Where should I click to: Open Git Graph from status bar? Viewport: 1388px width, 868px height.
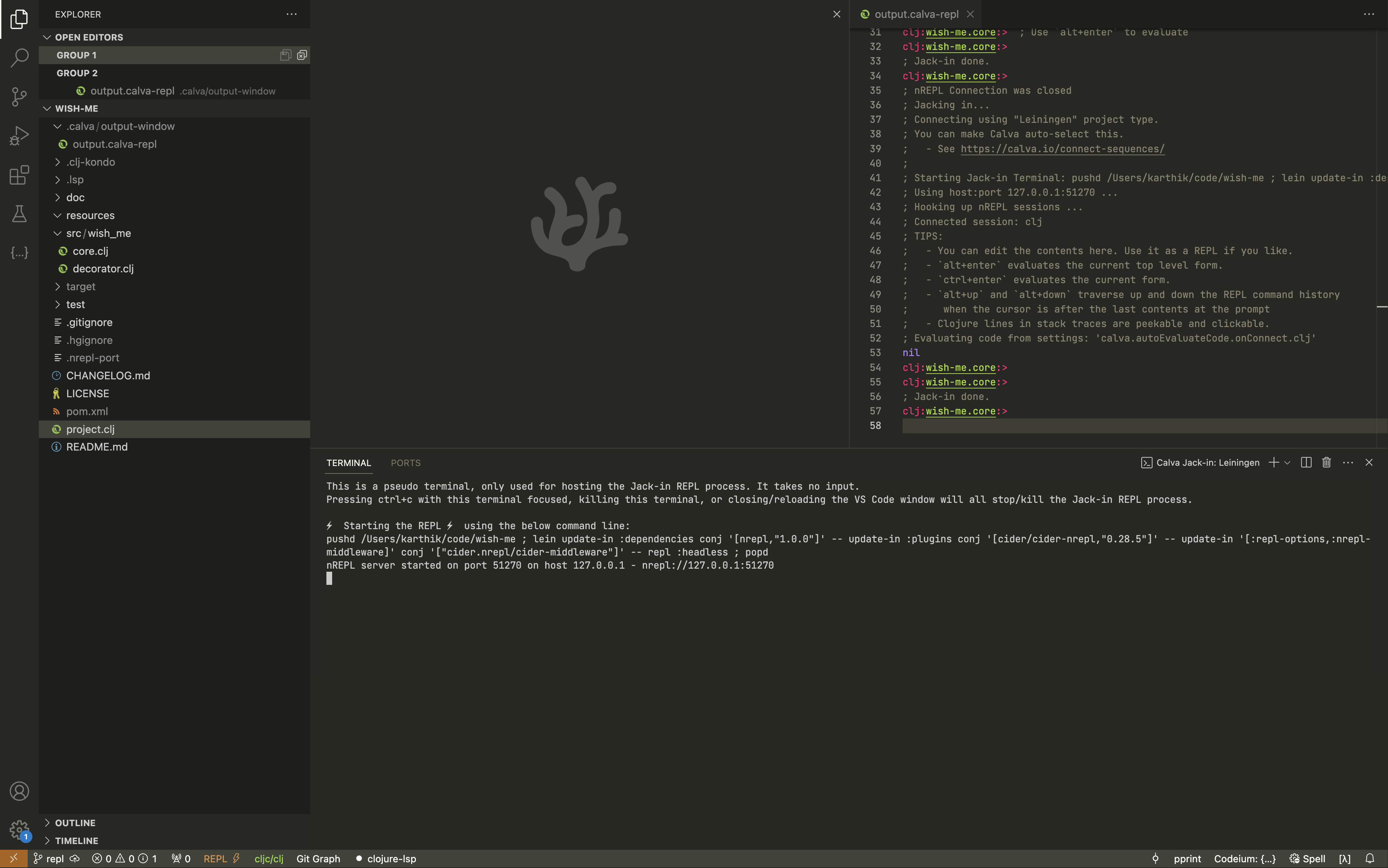[x=318, y=859]
